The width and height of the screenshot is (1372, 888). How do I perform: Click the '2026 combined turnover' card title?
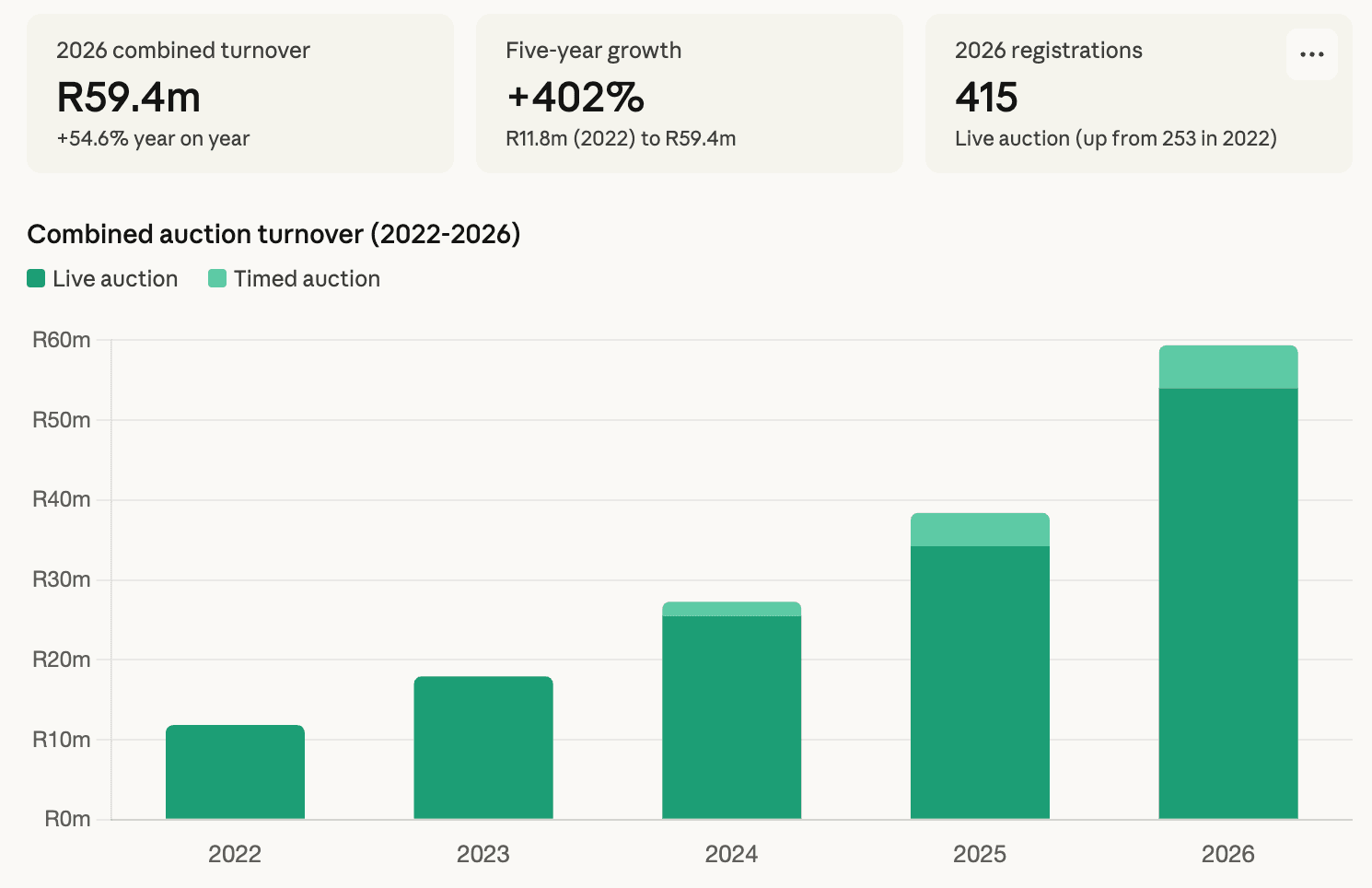coord(183,50)
